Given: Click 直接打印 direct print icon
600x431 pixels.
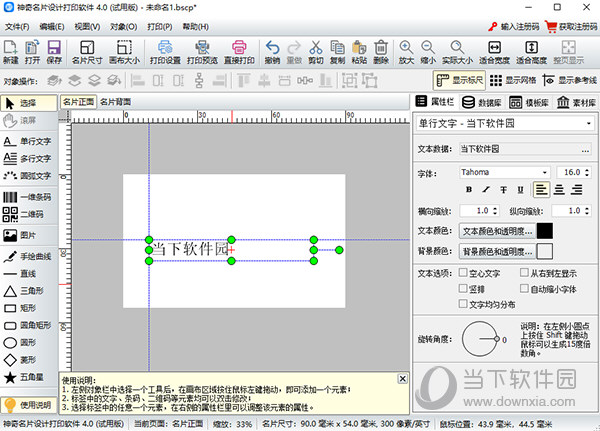Looking at the screenshot, I should point(239,52).
